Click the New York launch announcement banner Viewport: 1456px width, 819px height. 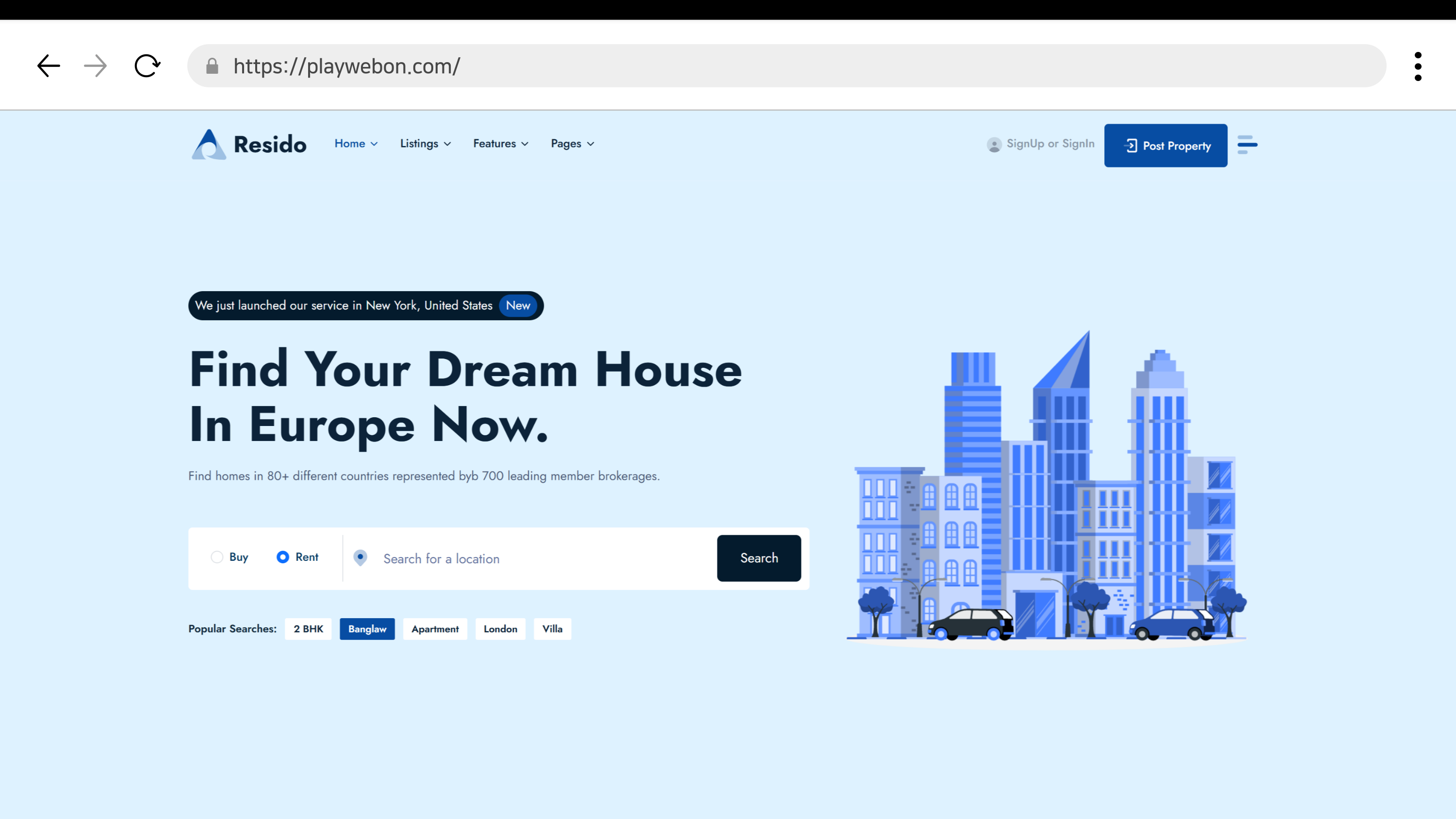[x=366, y=306]
